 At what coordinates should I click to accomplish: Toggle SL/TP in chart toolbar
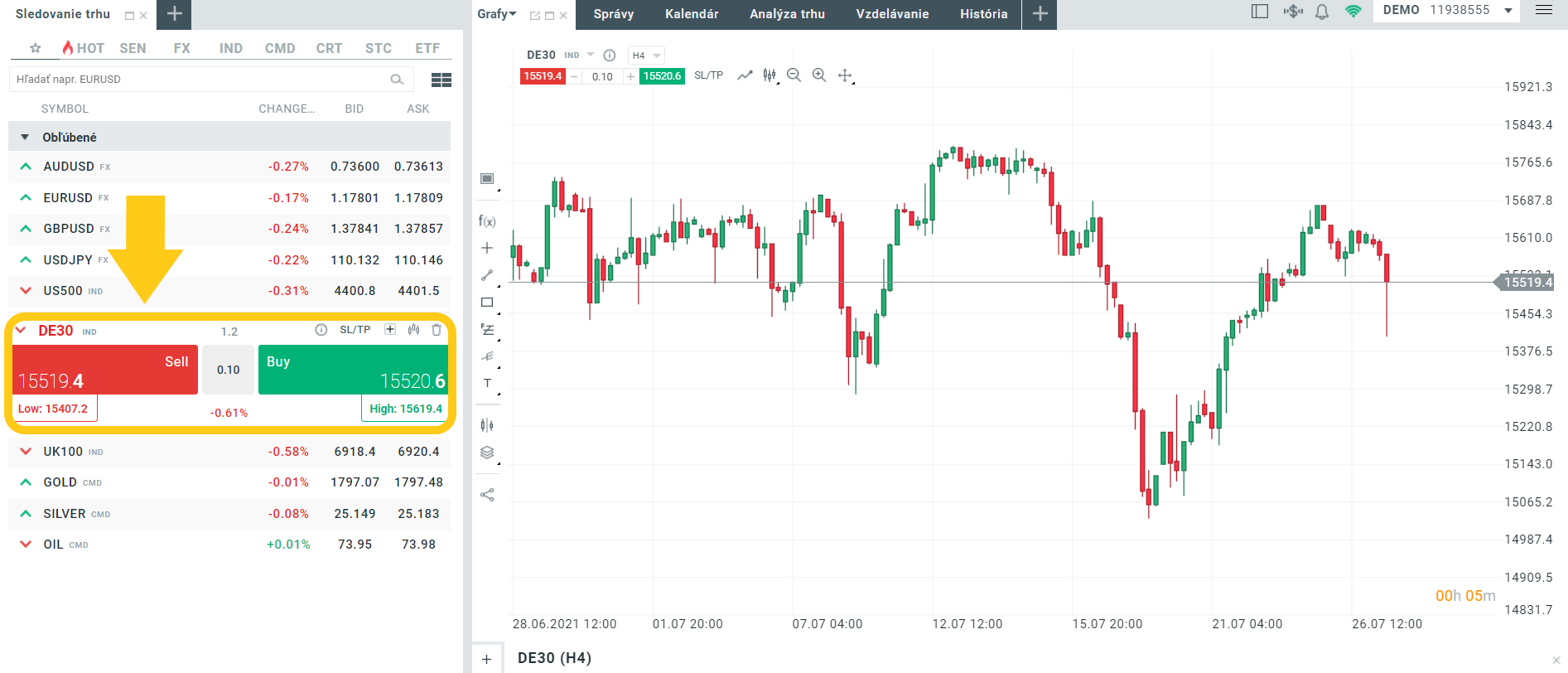coord(708,75)
